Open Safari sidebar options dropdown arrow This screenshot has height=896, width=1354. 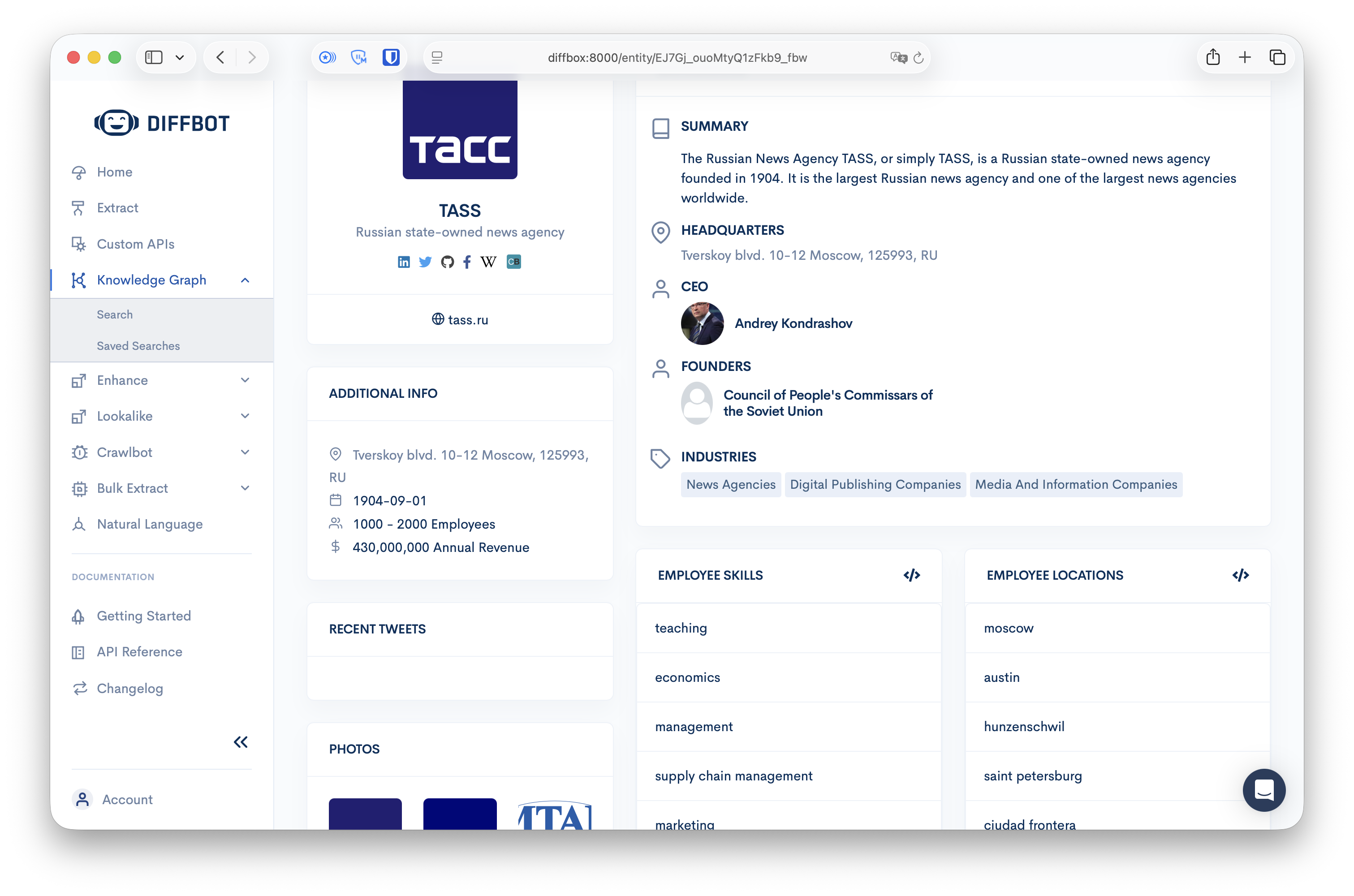click(179, 57)
